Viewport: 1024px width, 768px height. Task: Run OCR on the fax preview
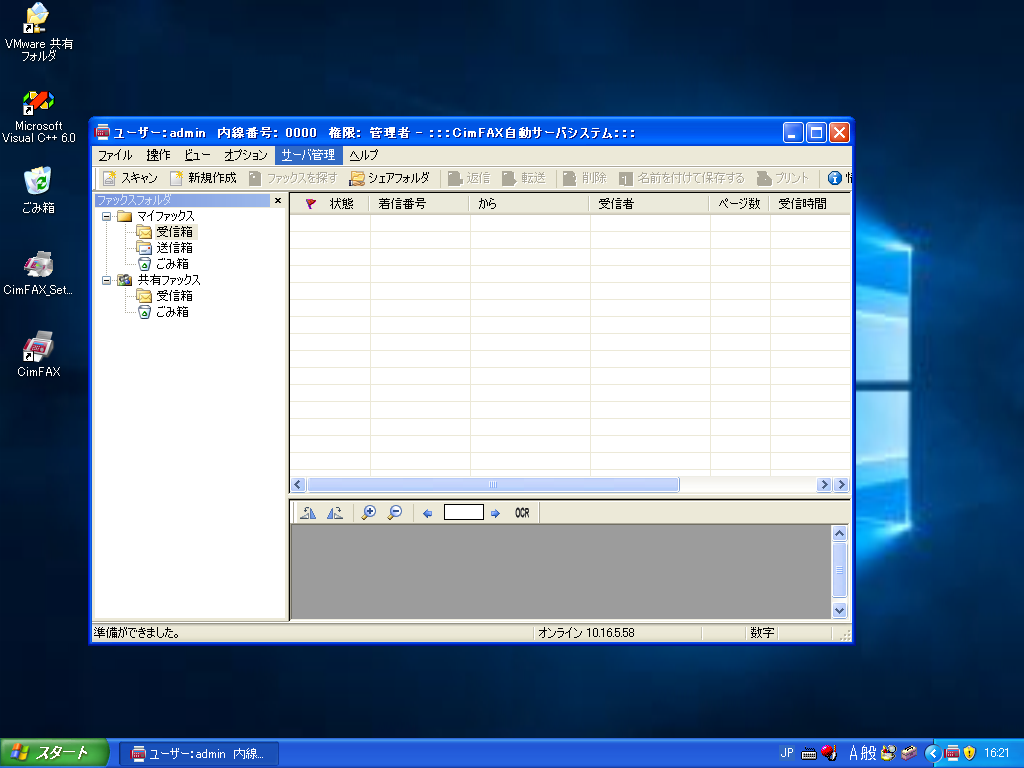[522, 513]
